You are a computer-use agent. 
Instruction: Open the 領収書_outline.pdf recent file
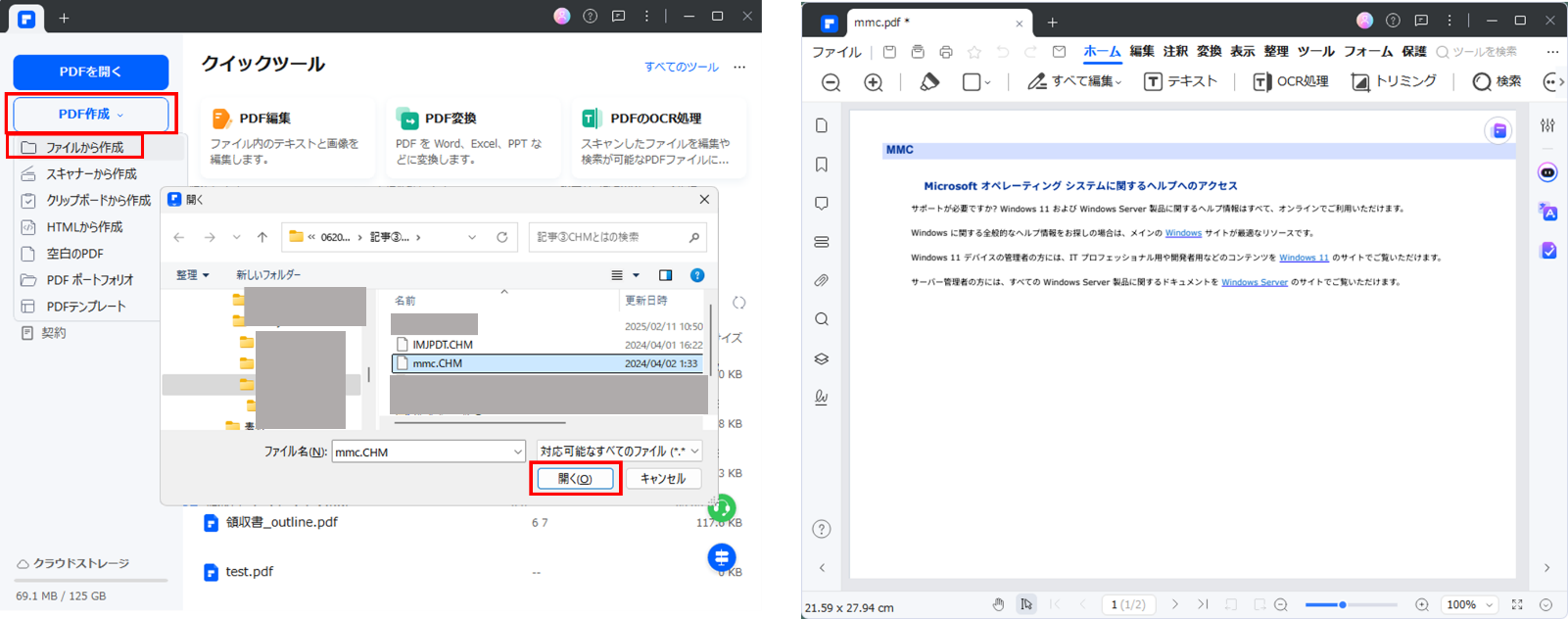[x=281, y=522]
